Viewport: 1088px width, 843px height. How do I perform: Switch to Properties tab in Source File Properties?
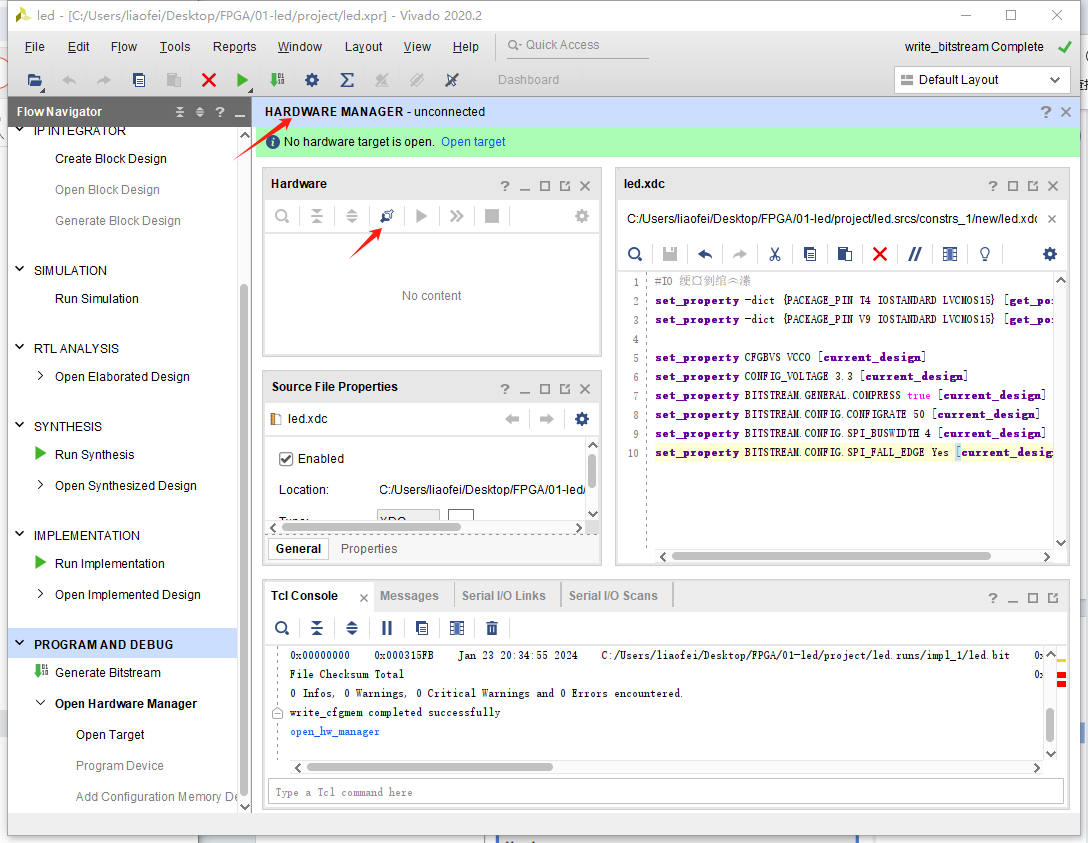[x=369, y=548]
